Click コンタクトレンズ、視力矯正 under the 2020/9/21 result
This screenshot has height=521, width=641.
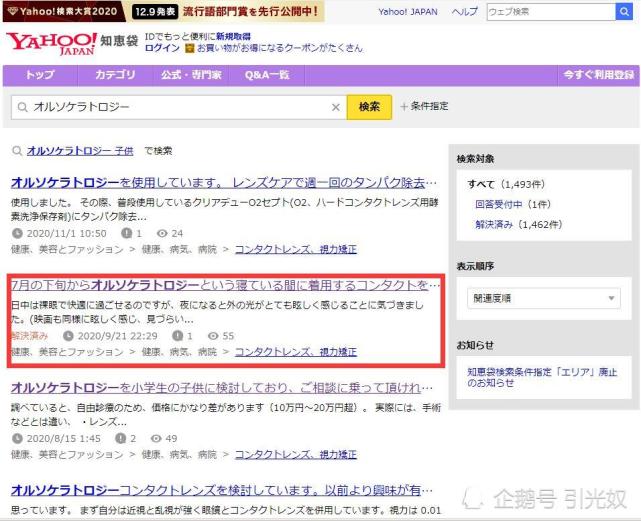296,352
